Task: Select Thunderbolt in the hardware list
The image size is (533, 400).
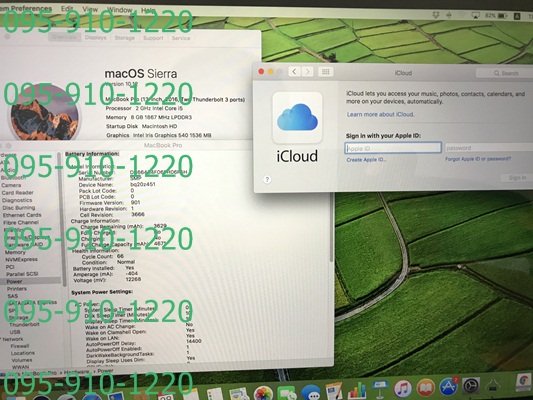Action: (x=24, y=325)
